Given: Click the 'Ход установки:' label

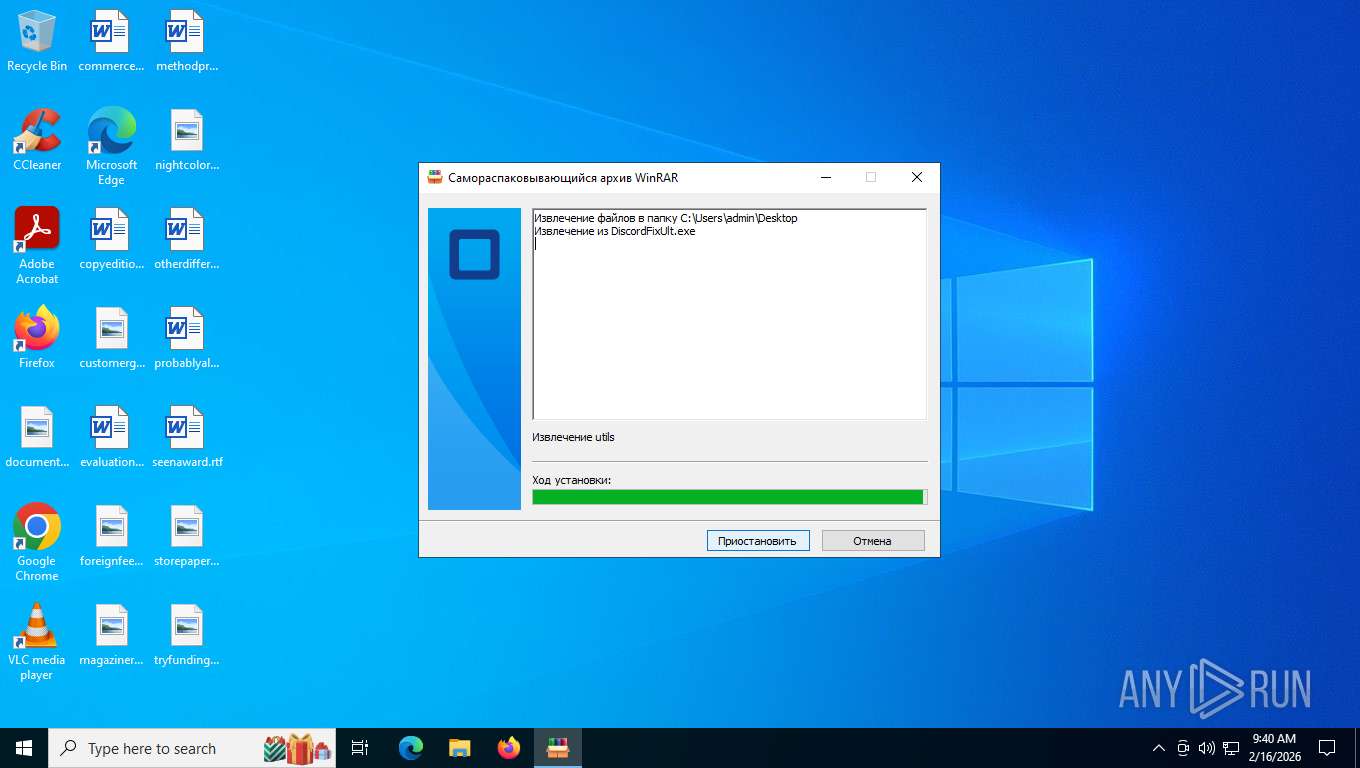Looking at the screenshot, I should [572, 480].
